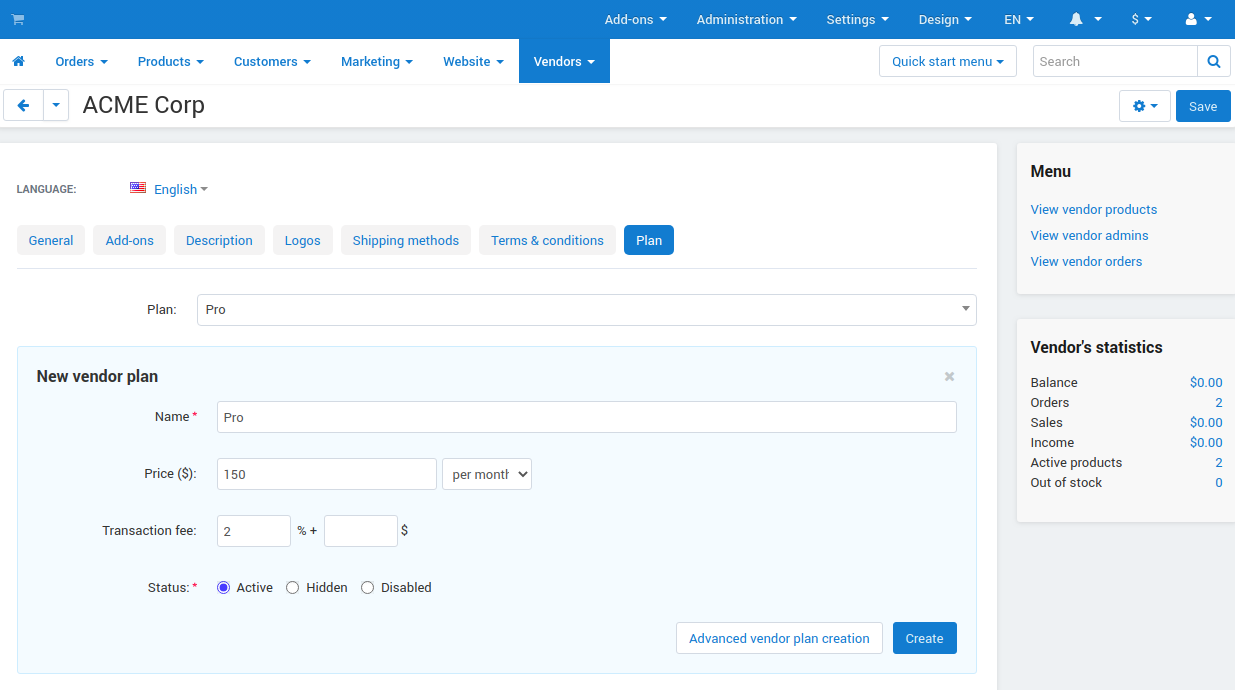This screenshot has height=690, width=1235.
Task: Click the Save button
Action: point(1203,106)
